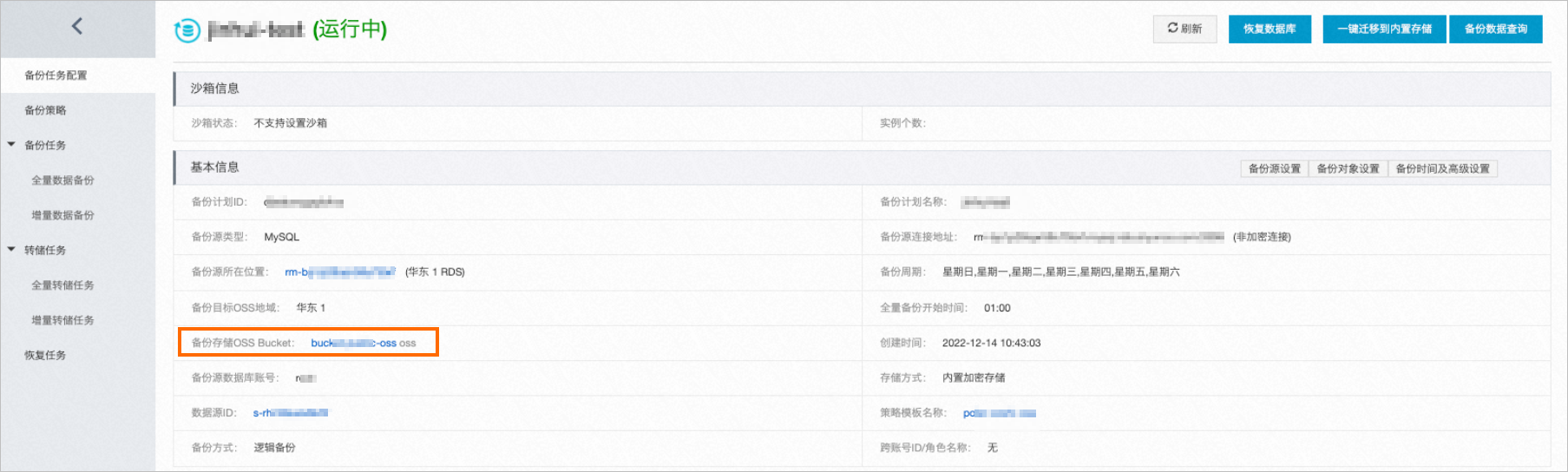Click the 2022-12-14 10:43:03 creation time
The width and height of the screenshot is (1568, 472).
[x=991, y=343]
